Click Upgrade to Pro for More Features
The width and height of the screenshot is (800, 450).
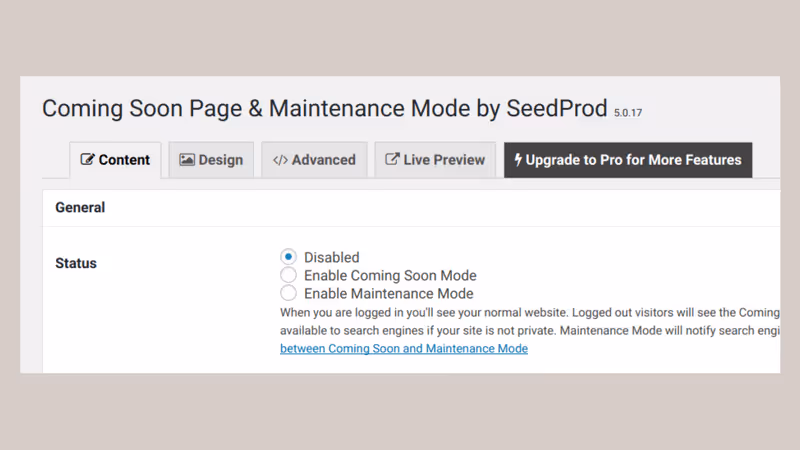pos(628,160)
